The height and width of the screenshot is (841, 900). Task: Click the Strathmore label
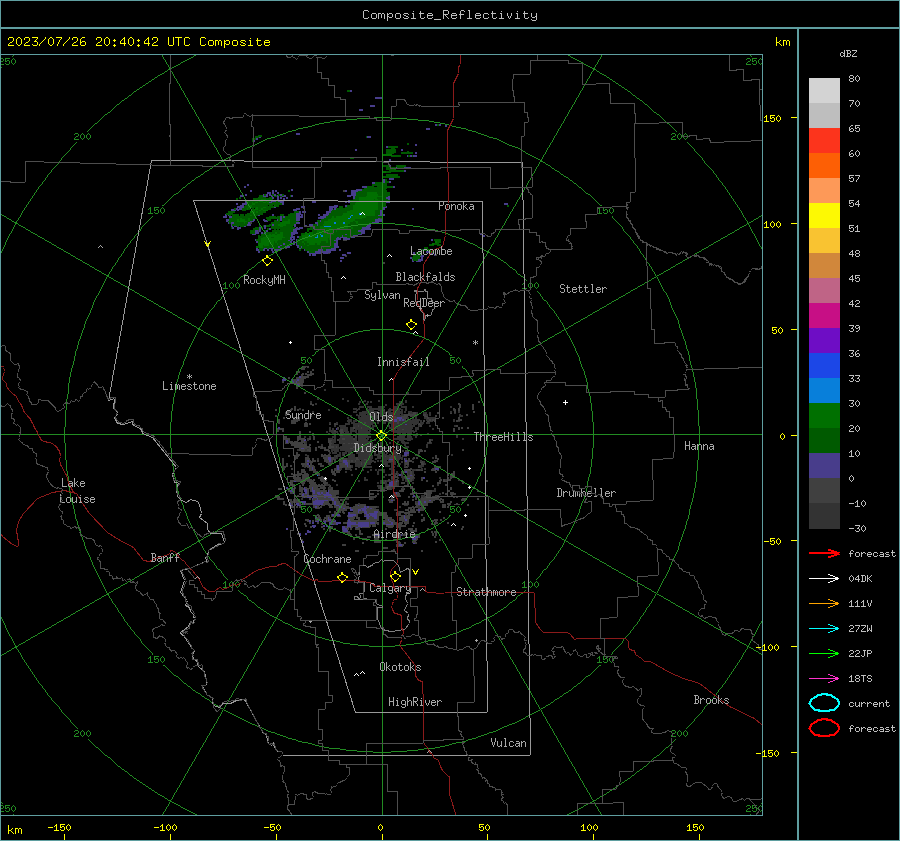pyautogui.click(x=486, y=592)
